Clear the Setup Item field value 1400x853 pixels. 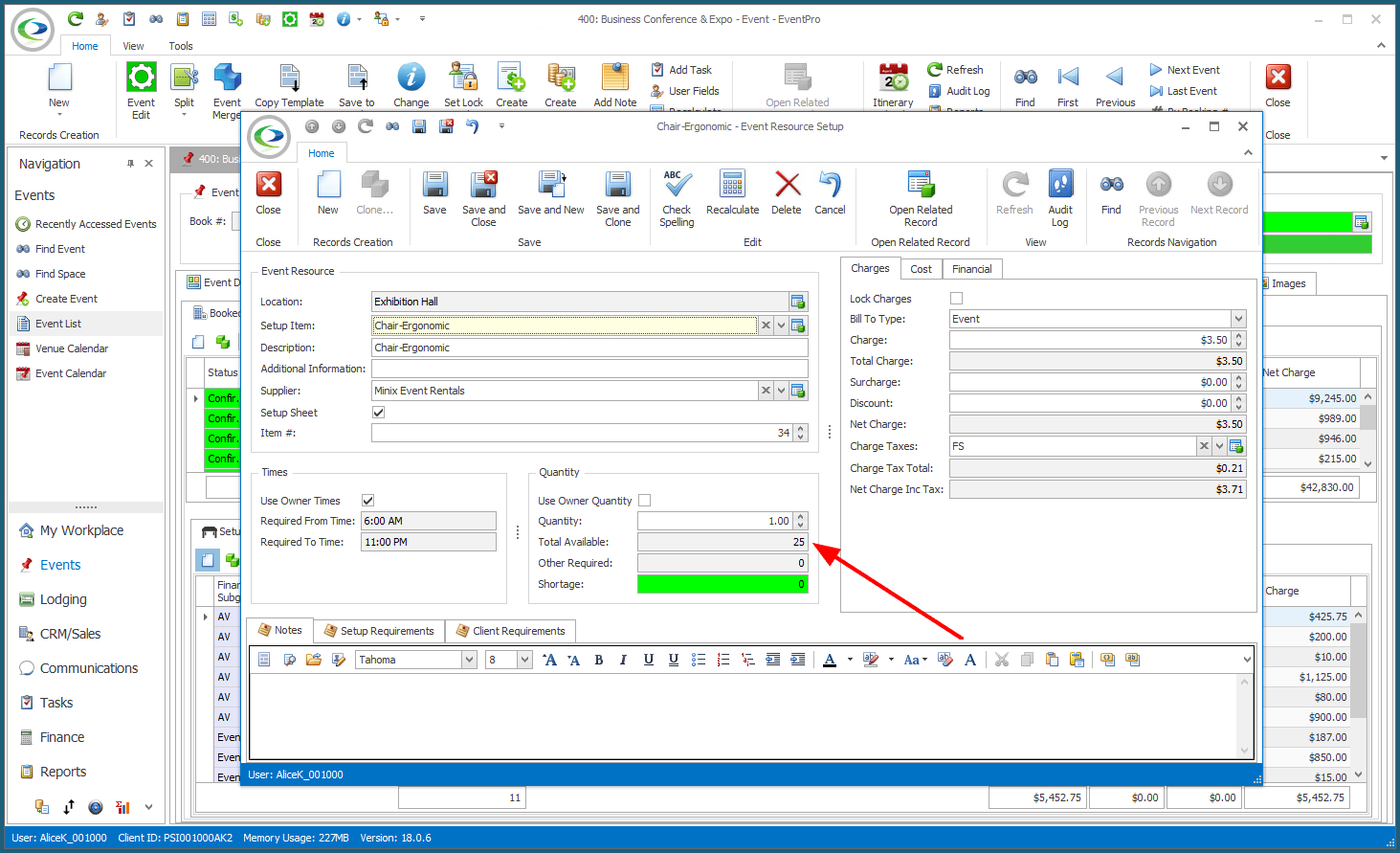(x=766, y=325)
